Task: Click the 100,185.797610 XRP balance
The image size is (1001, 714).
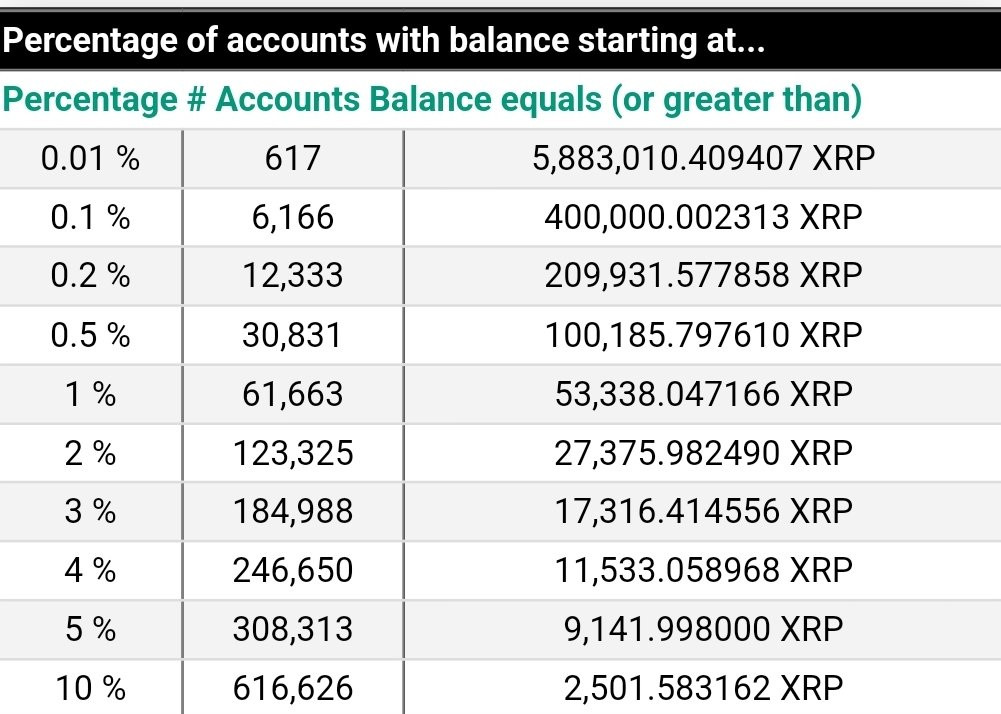Action: [703, 335]
